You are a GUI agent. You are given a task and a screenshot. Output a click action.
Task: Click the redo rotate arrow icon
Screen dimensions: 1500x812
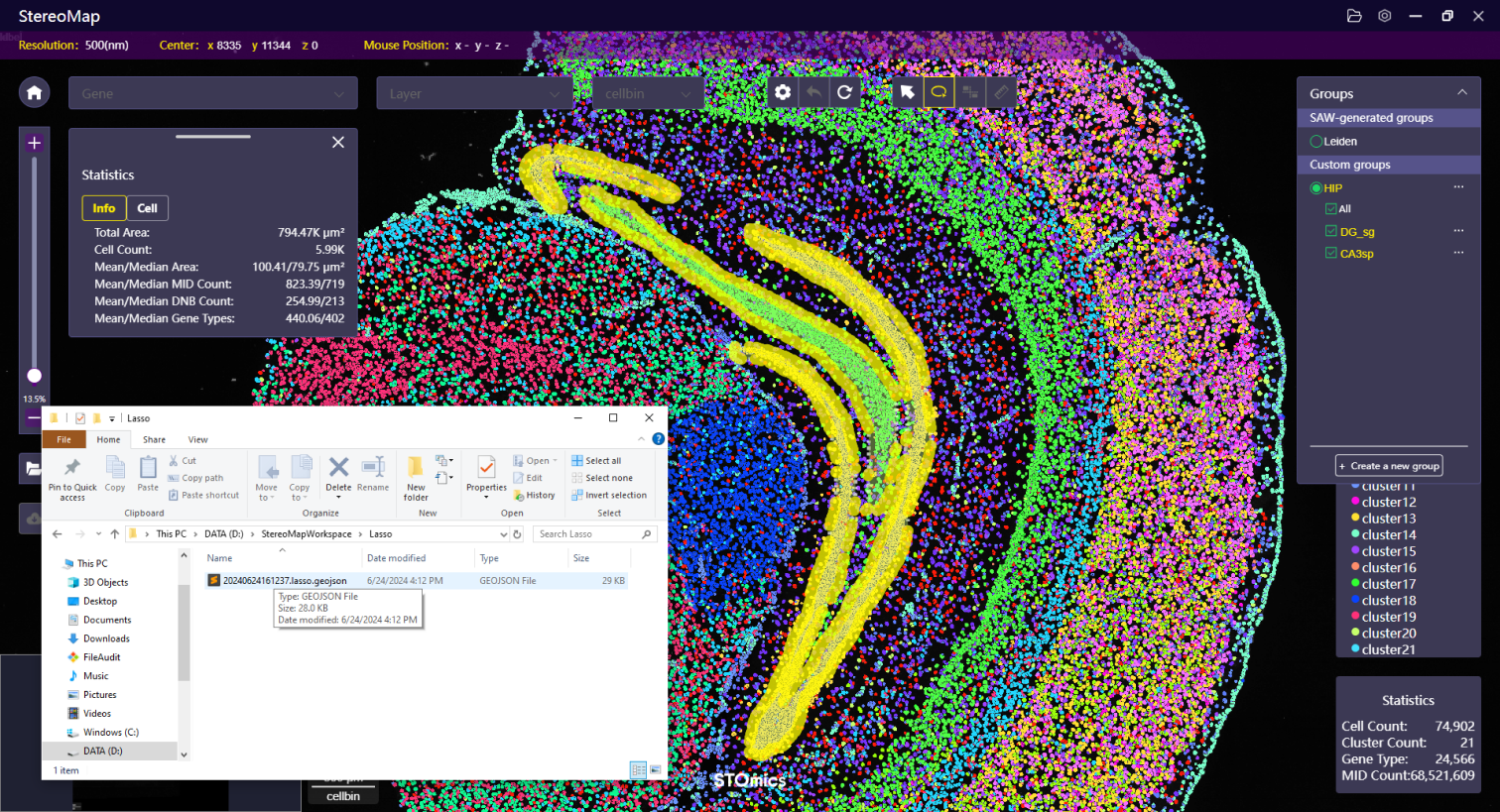click(x=844, y=92)
